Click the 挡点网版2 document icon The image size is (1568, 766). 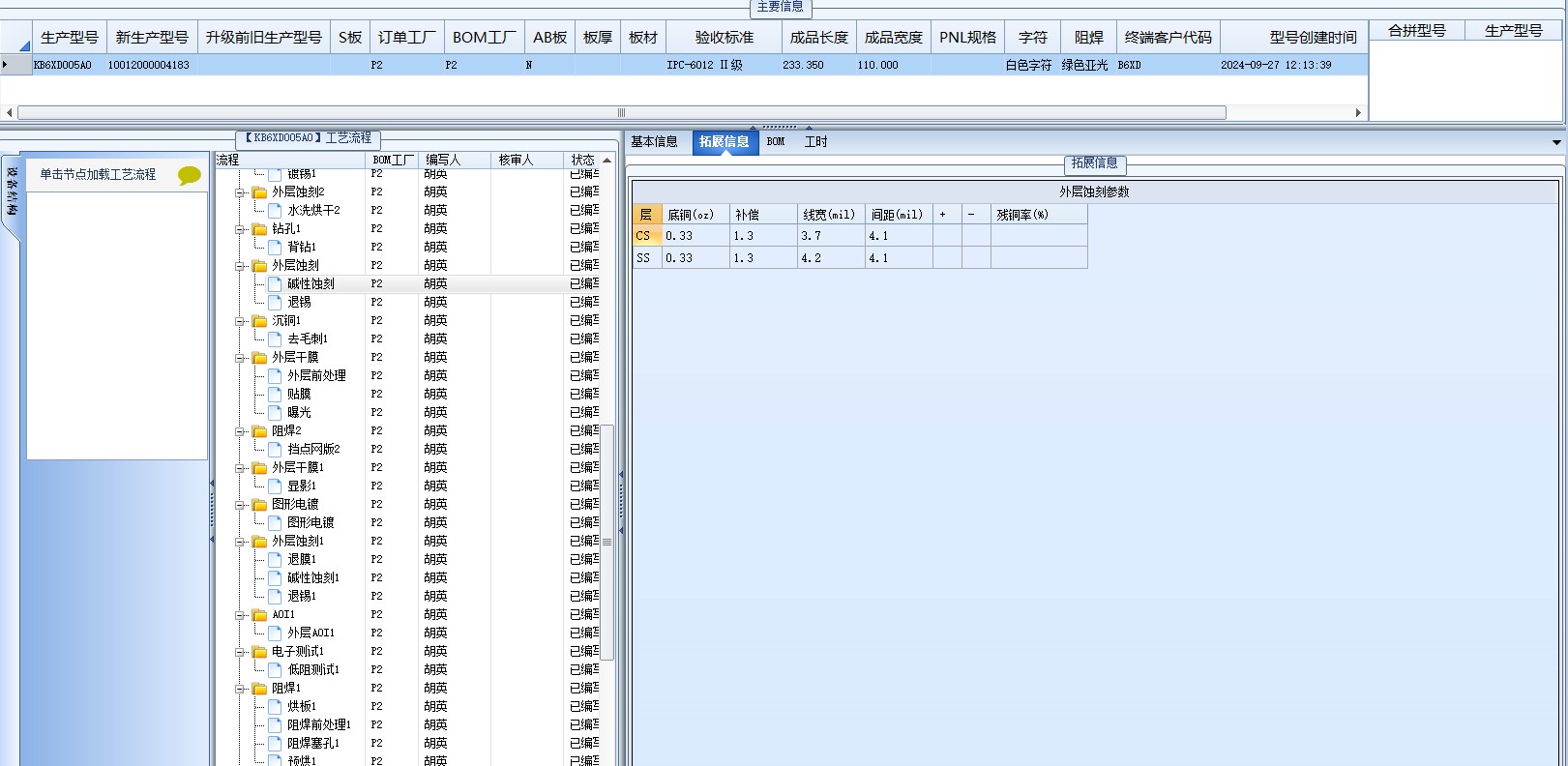pos(275,449)
